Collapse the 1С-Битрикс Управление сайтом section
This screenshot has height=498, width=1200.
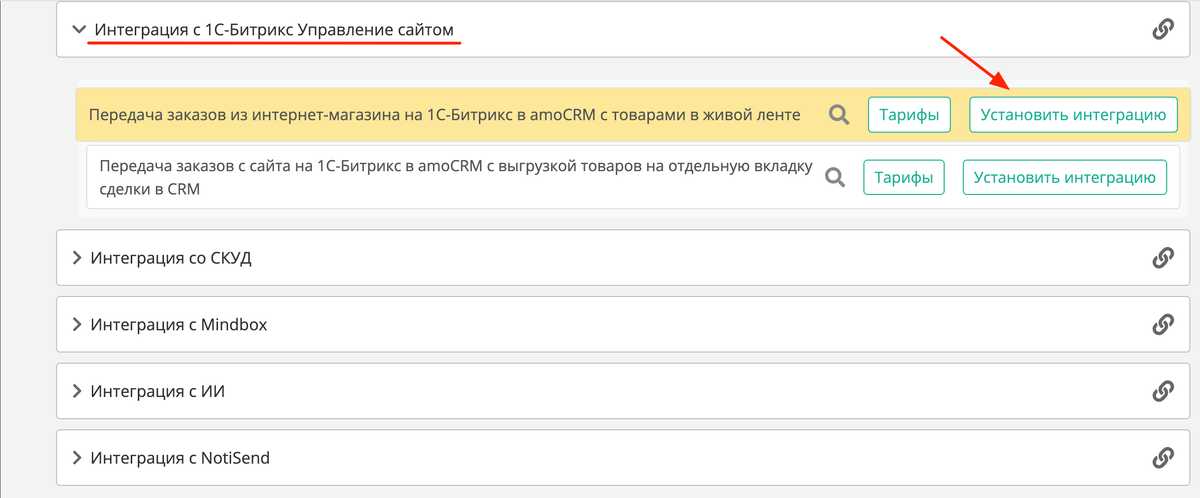coord(79,30)
